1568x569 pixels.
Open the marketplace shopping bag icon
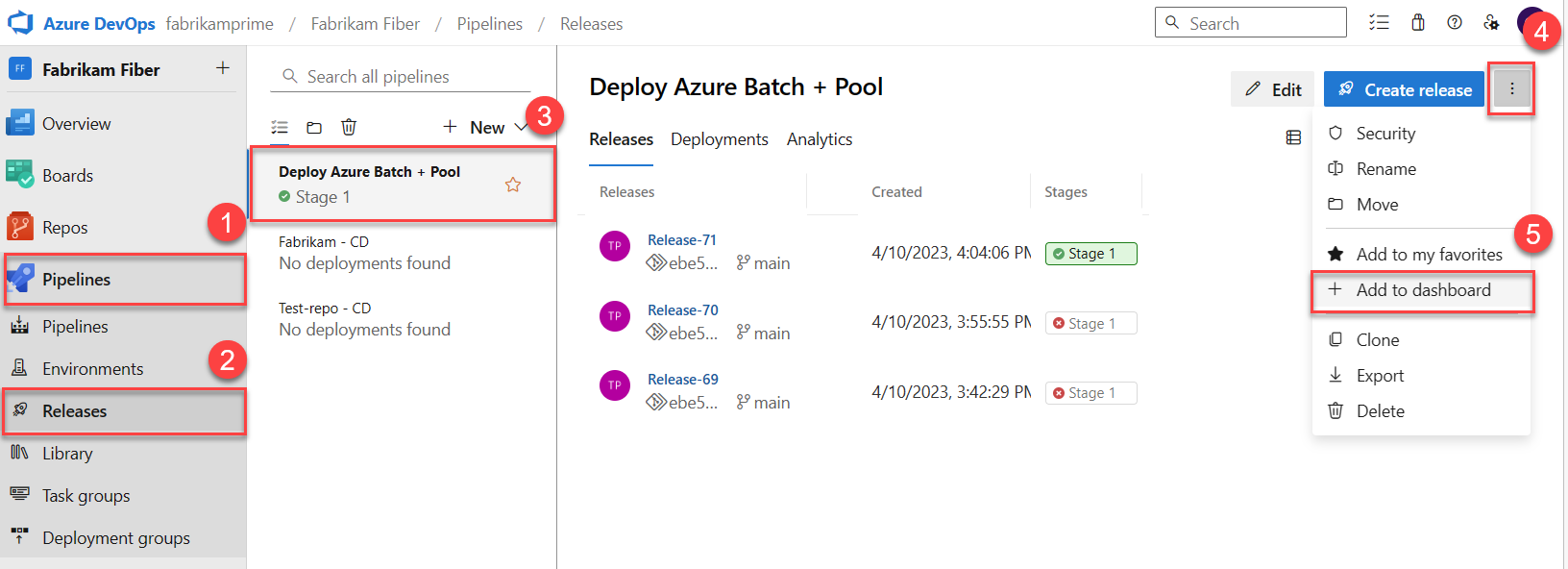pos(1418,23)
